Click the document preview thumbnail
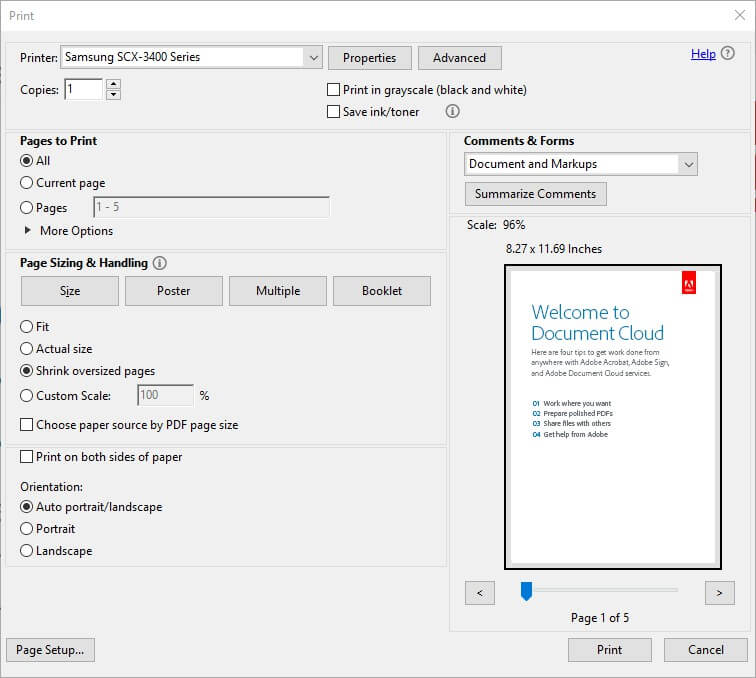 (x=613, y=417)
